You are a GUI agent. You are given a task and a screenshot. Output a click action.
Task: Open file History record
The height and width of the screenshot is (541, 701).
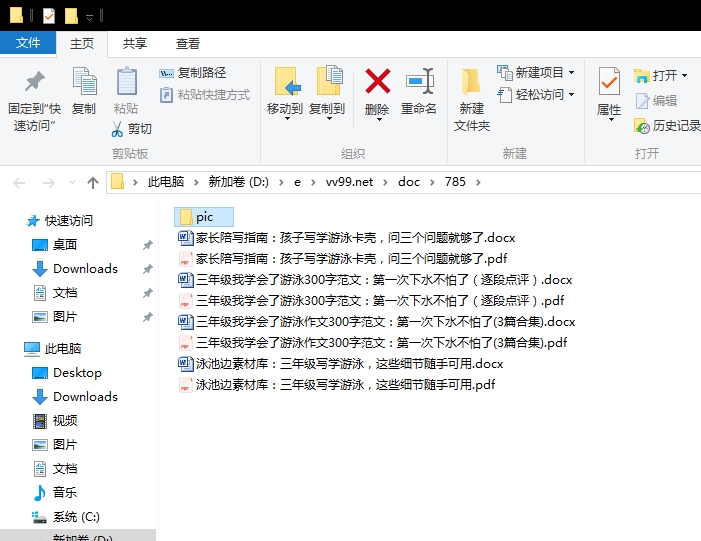(x=667, y=126)
